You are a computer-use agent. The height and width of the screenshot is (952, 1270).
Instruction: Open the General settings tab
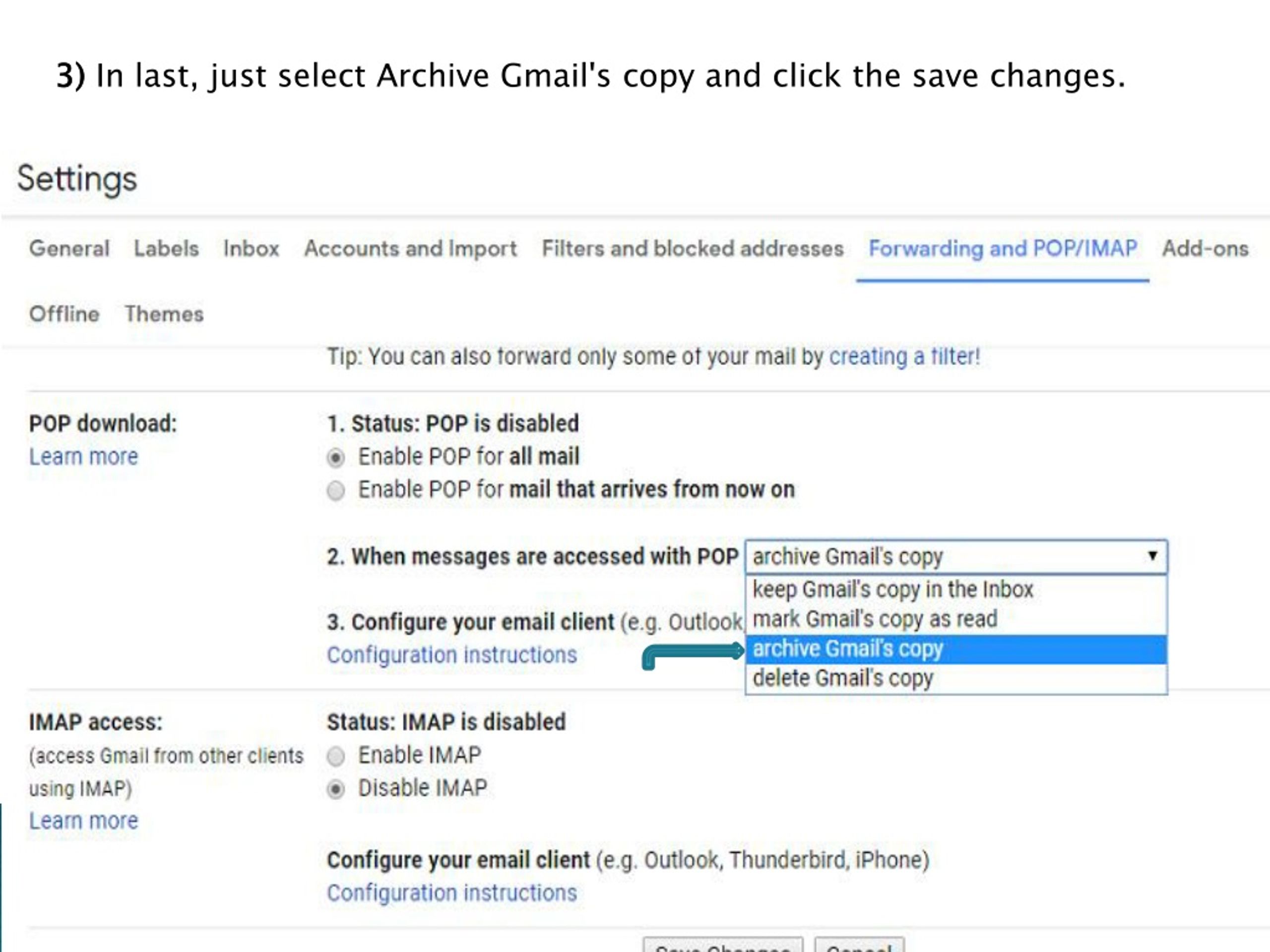pos(69,248)
